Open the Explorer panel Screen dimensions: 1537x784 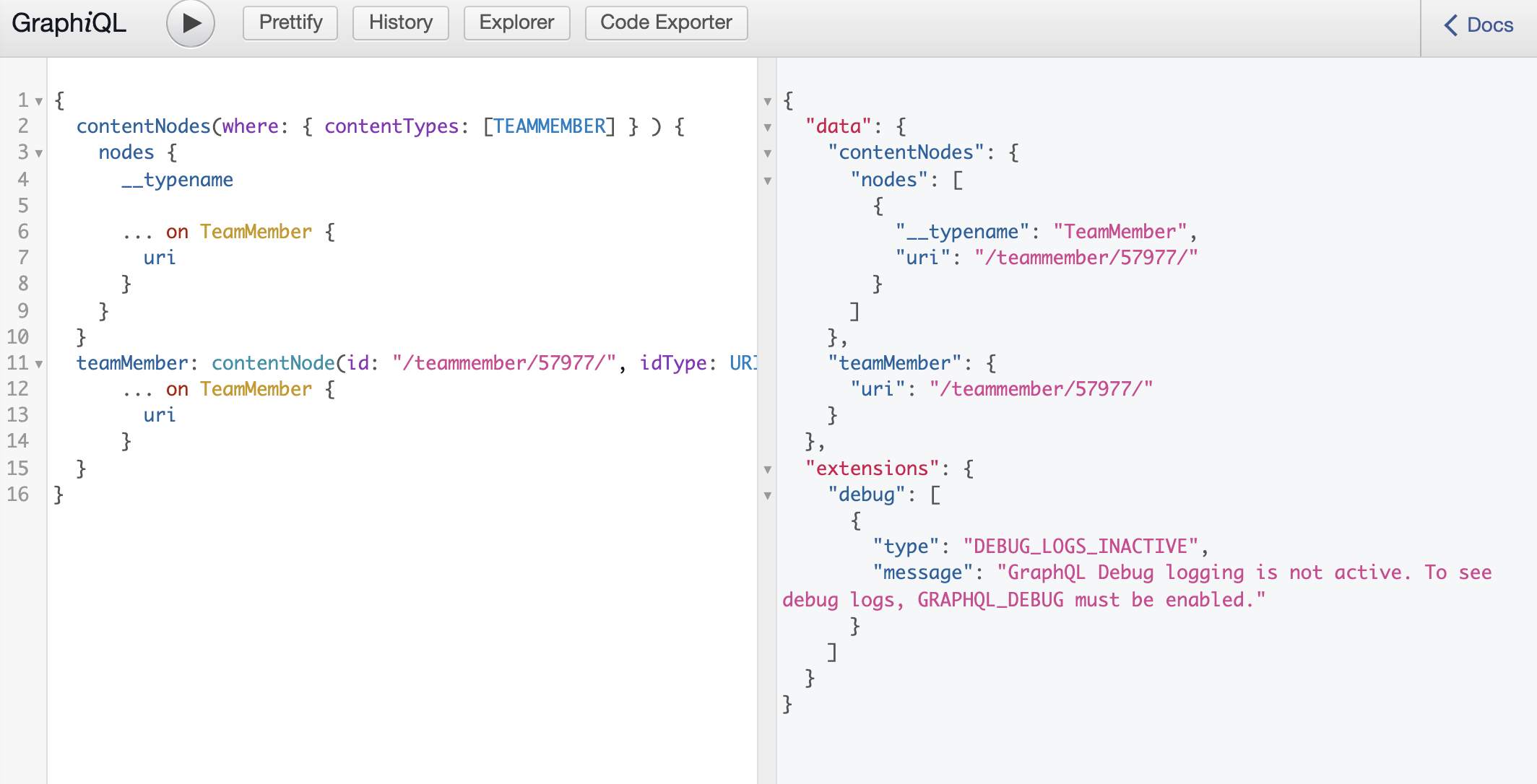click(x=516, y=22)
